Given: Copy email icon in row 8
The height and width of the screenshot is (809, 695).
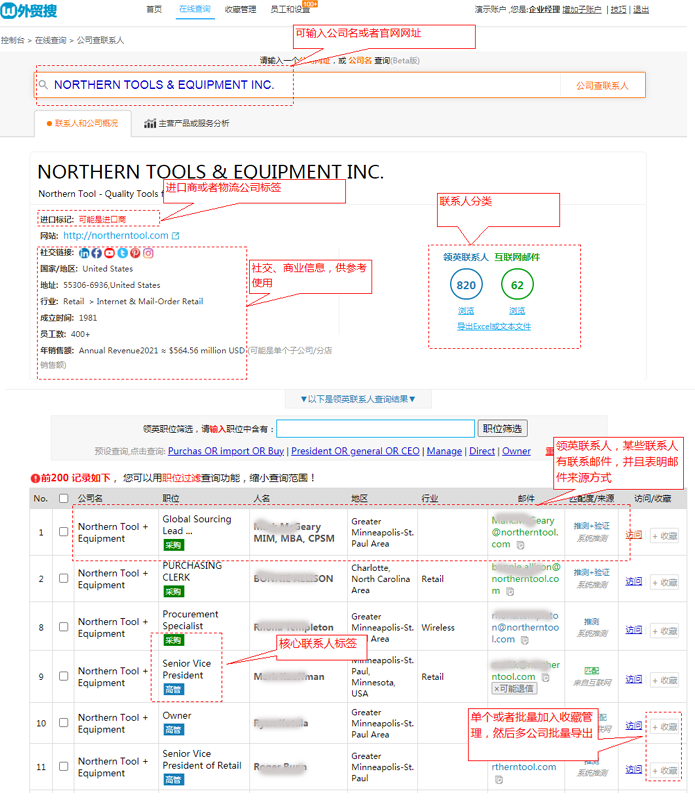Looking at the screenshot, I should pyautogui.click(x=525, y=640).
